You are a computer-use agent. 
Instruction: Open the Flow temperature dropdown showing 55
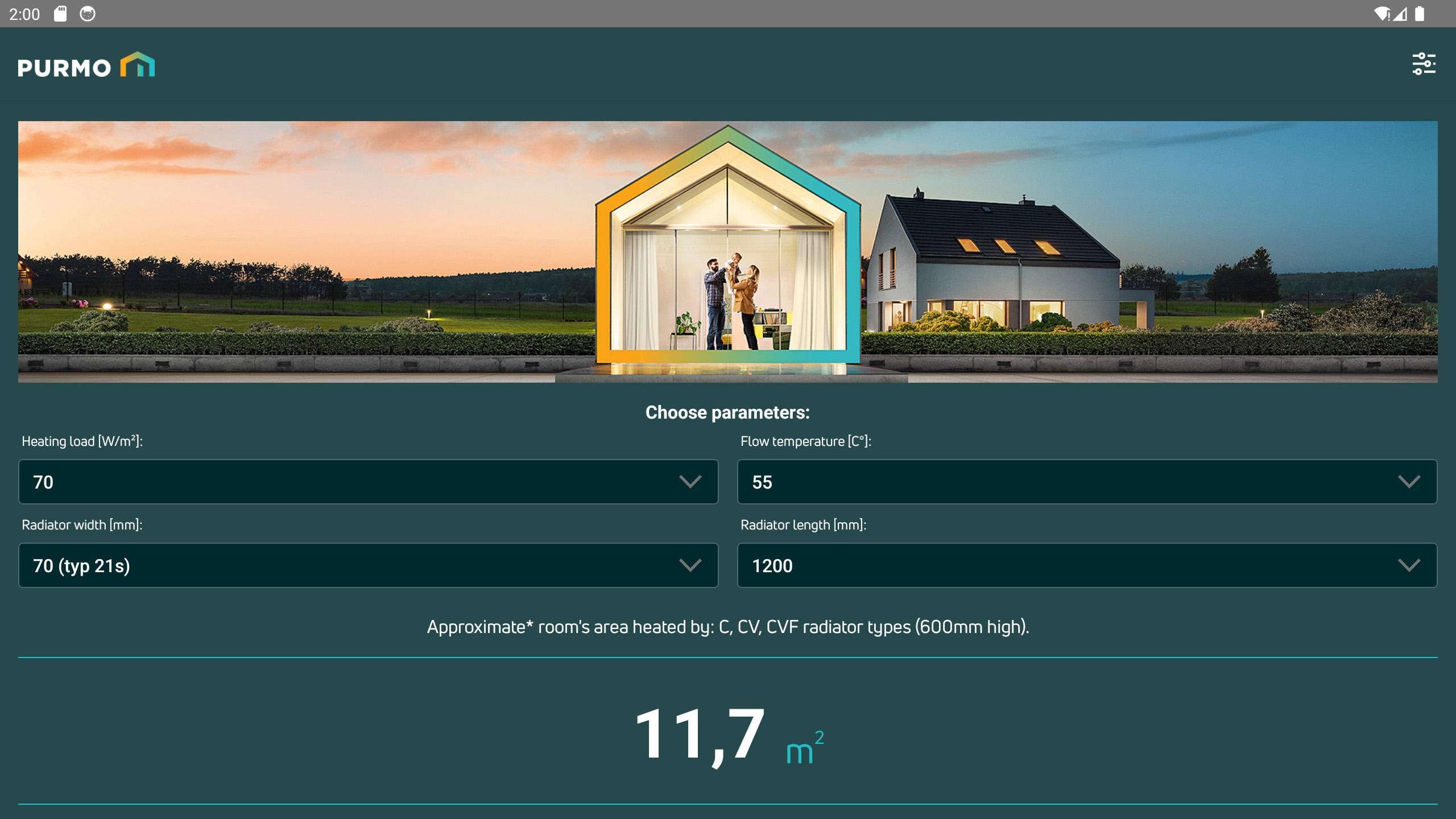(1087, 482)
